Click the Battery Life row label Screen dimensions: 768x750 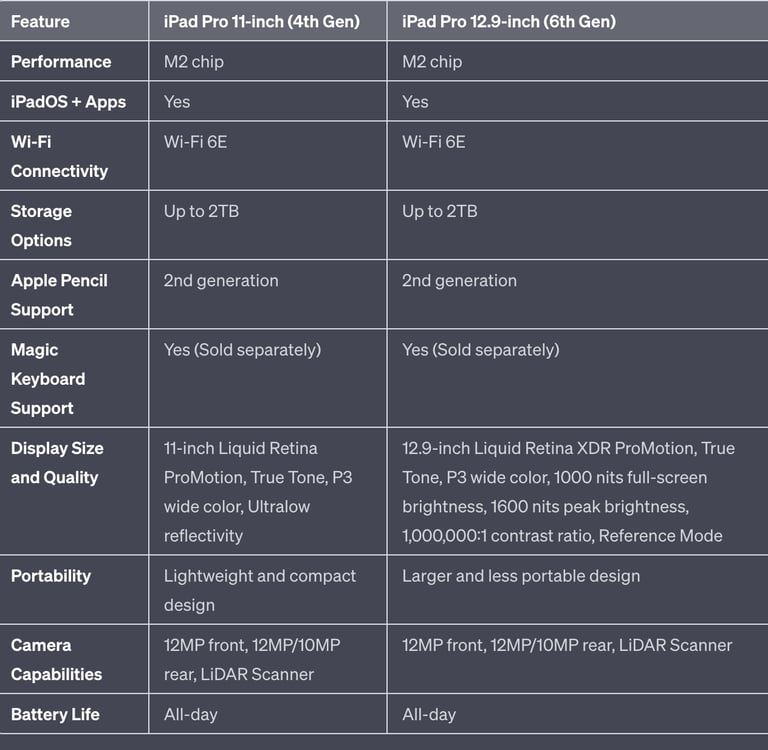(55, 715)
